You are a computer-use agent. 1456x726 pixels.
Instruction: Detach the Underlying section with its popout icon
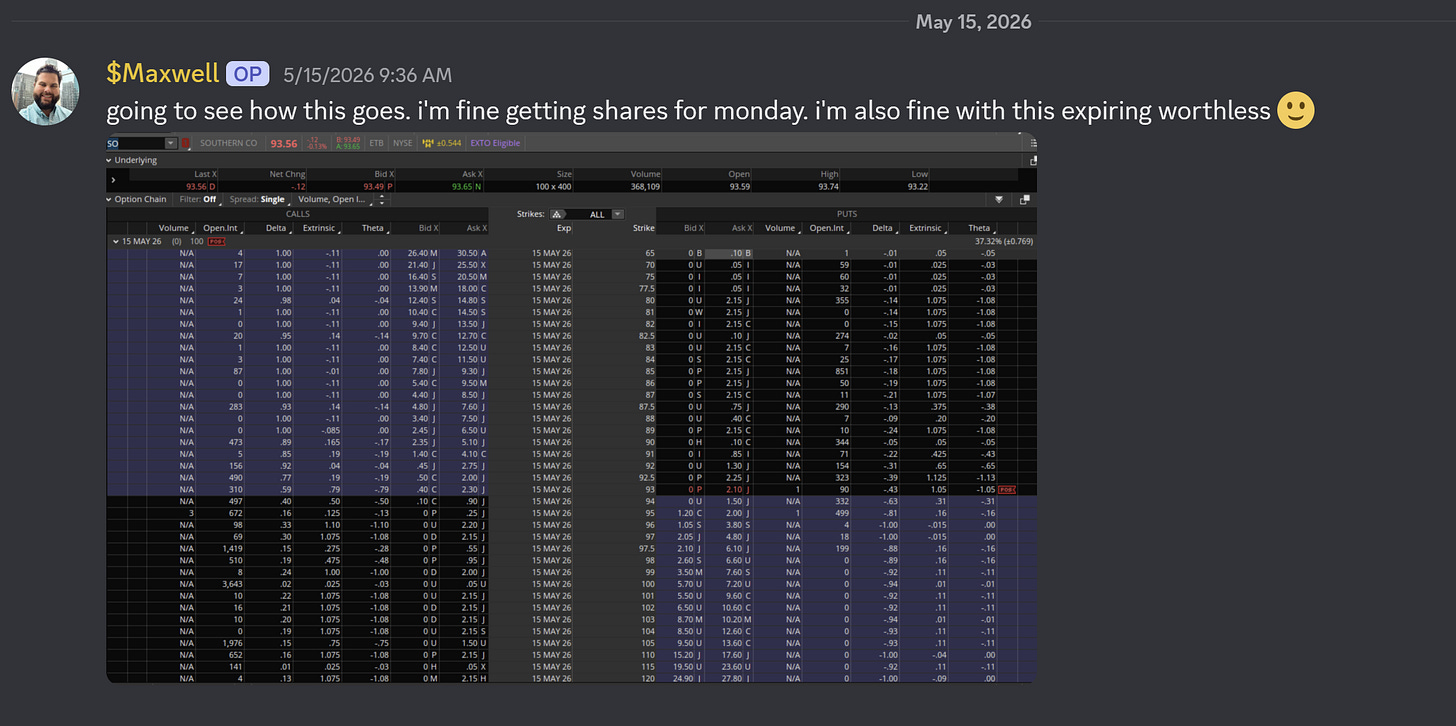(x=1032, y=160)
